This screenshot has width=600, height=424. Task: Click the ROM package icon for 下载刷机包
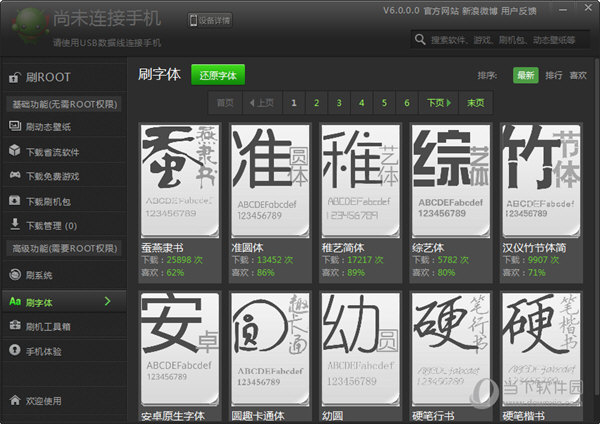pos(15,201)
